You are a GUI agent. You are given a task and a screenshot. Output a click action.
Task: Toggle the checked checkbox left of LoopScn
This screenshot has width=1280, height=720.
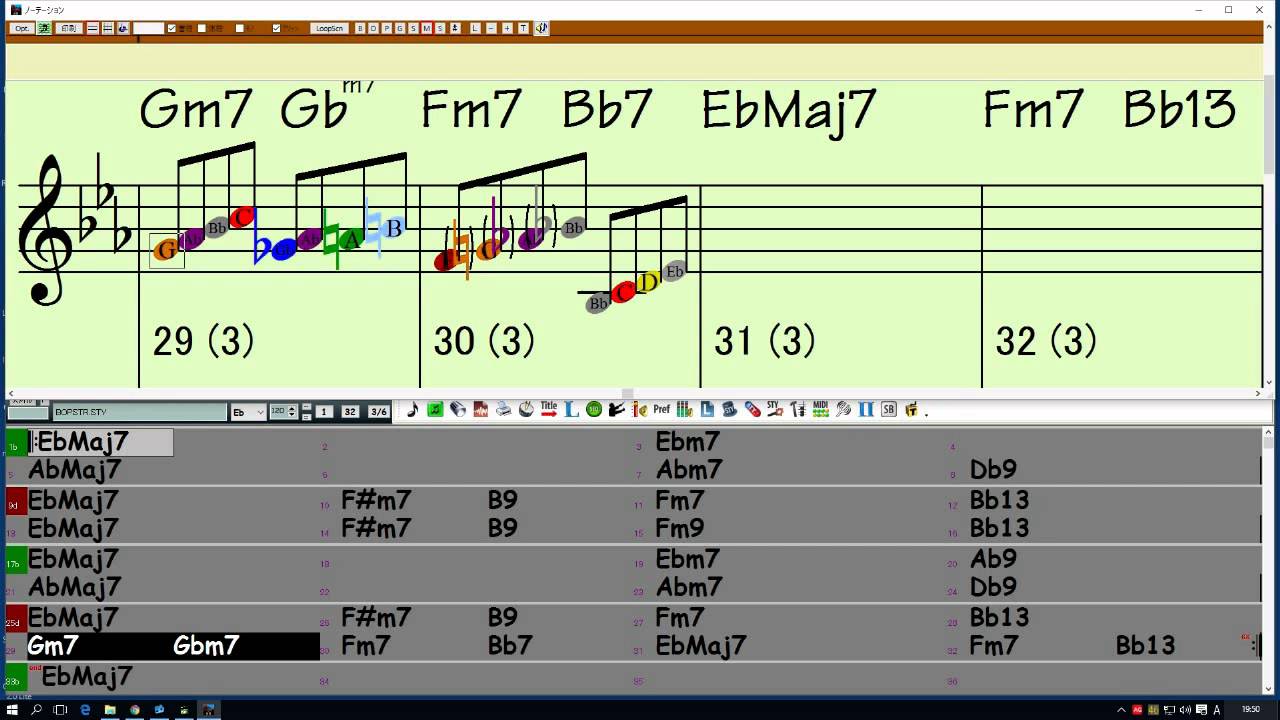click(276, 28)
